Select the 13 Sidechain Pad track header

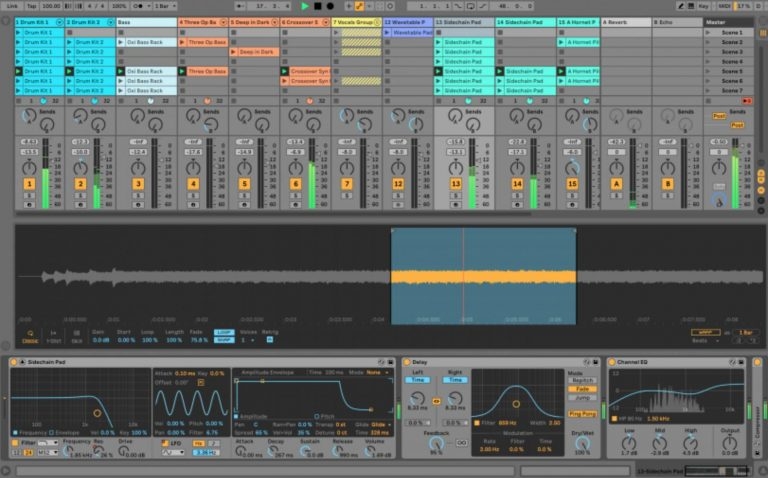point(463,21)
